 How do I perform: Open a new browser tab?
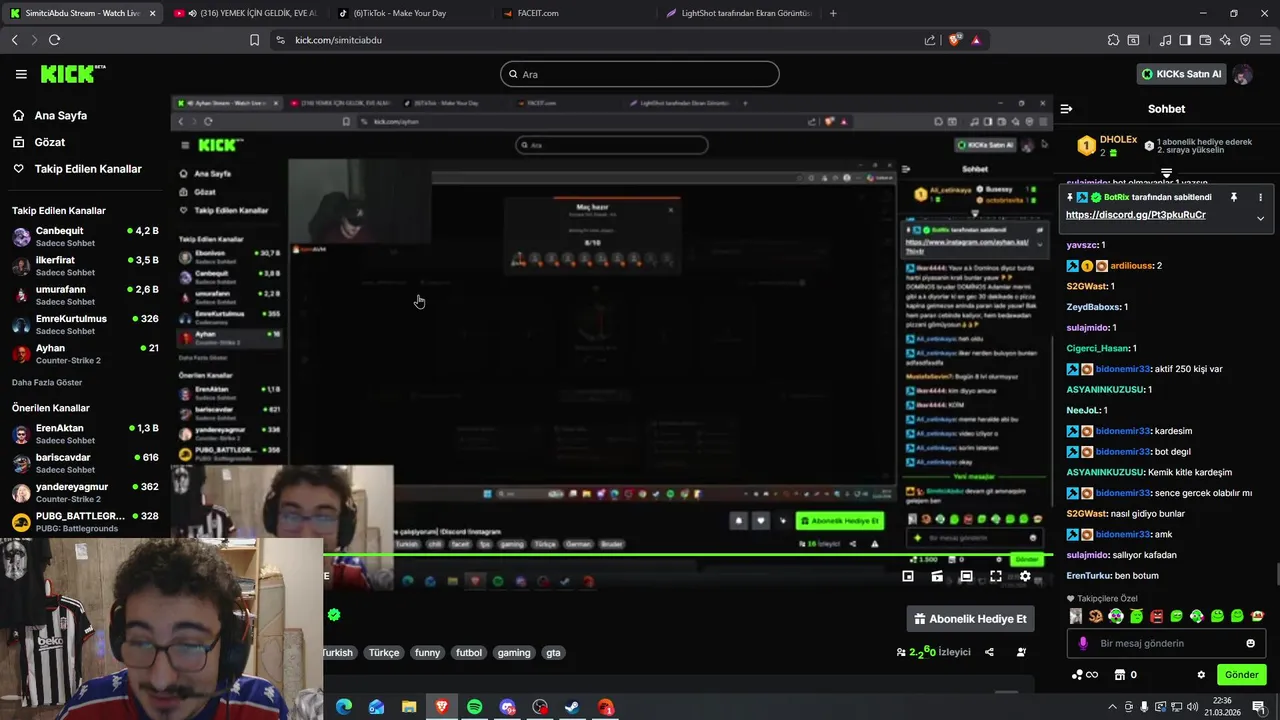tap(833, 13)
